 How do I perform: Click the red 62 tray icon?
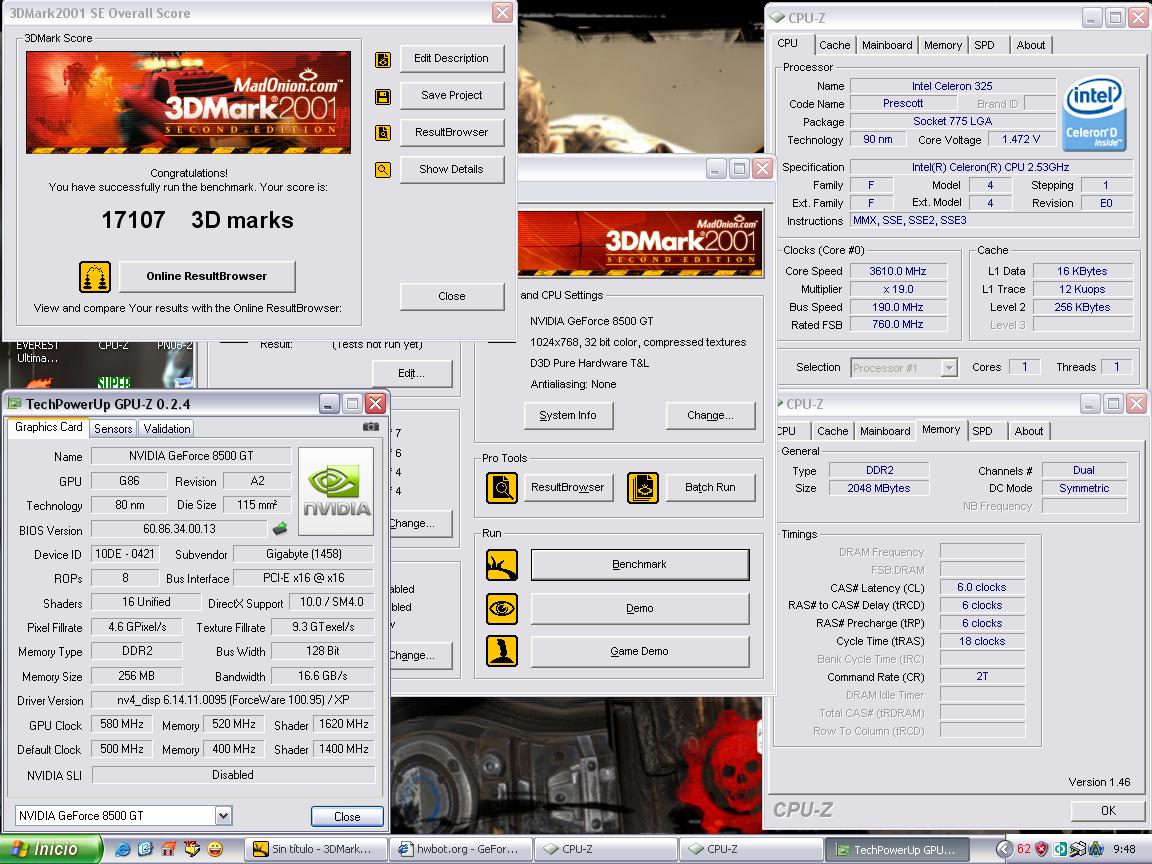(x=1023, y=849)
